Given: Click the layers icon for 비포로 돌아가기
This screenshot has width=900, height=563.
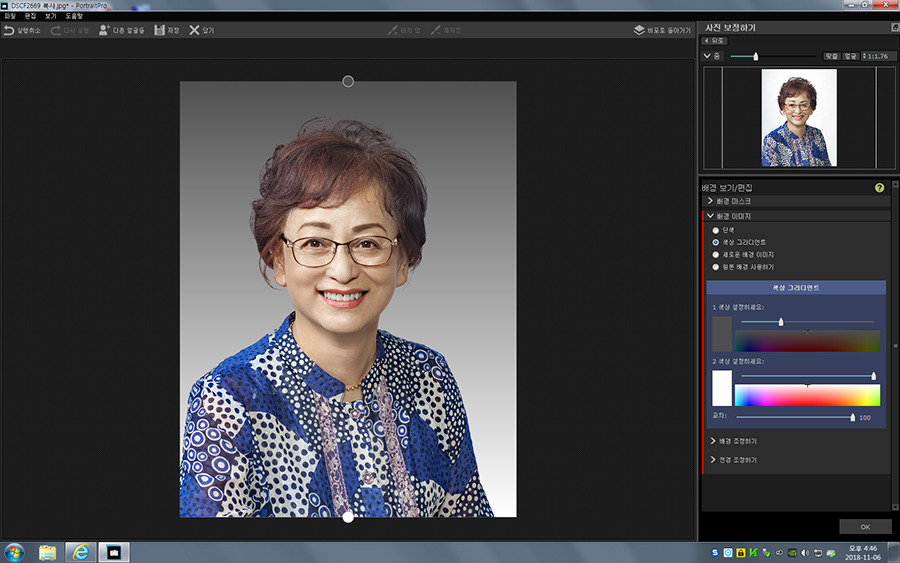Looking at the screenshot, I should 639,30.
